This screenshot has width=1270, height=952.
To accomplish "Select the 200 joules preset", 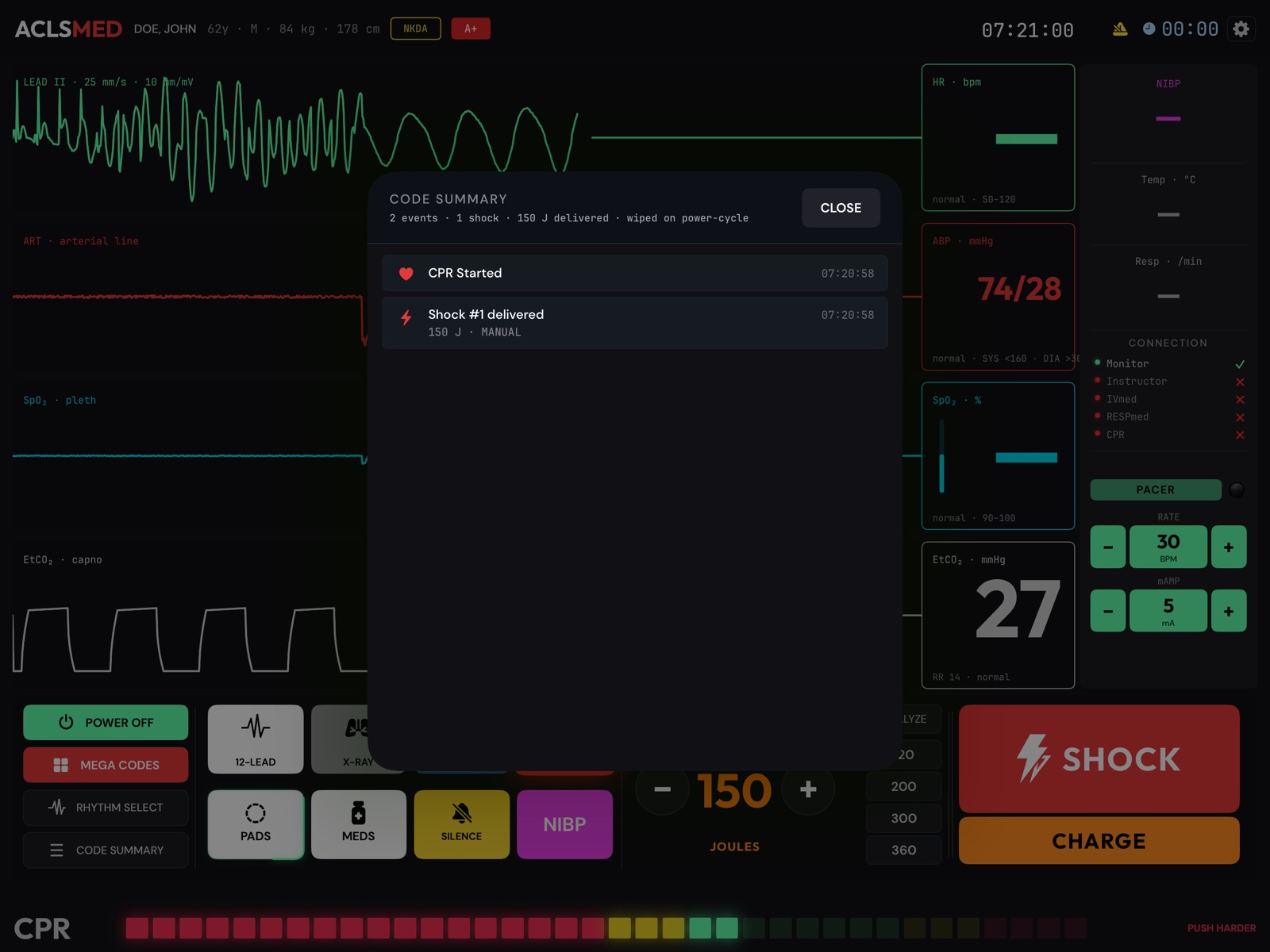I will tap(904, 786).
